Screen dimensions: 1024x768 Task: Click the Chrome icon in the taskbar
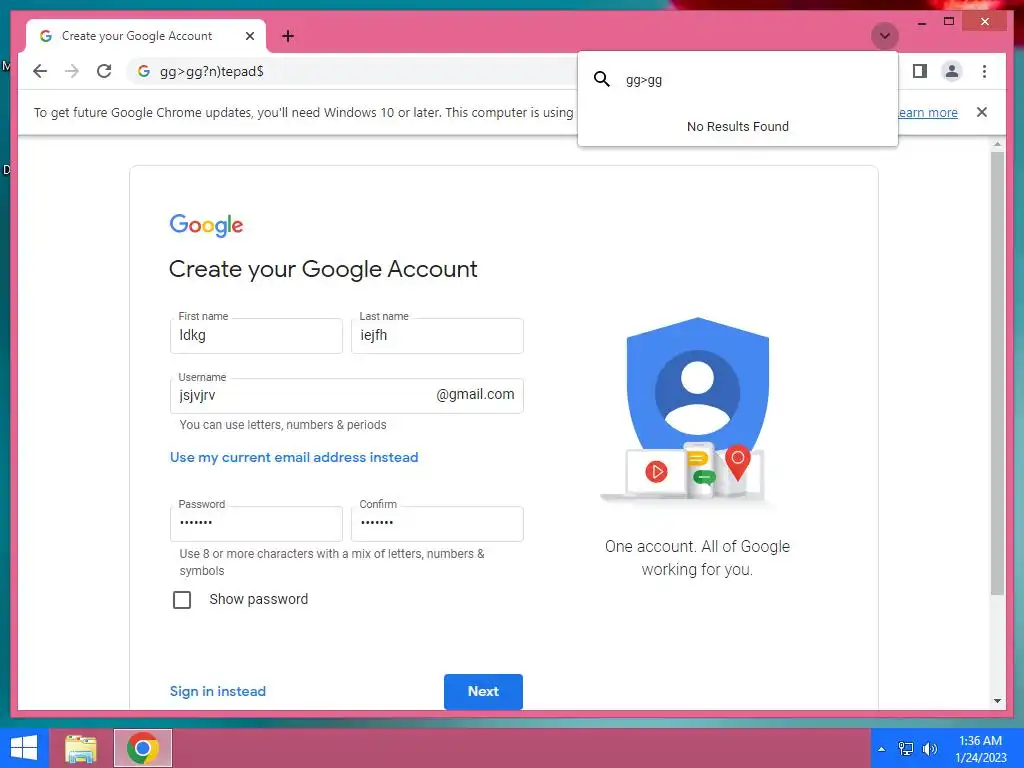click(x=143, y=748)
